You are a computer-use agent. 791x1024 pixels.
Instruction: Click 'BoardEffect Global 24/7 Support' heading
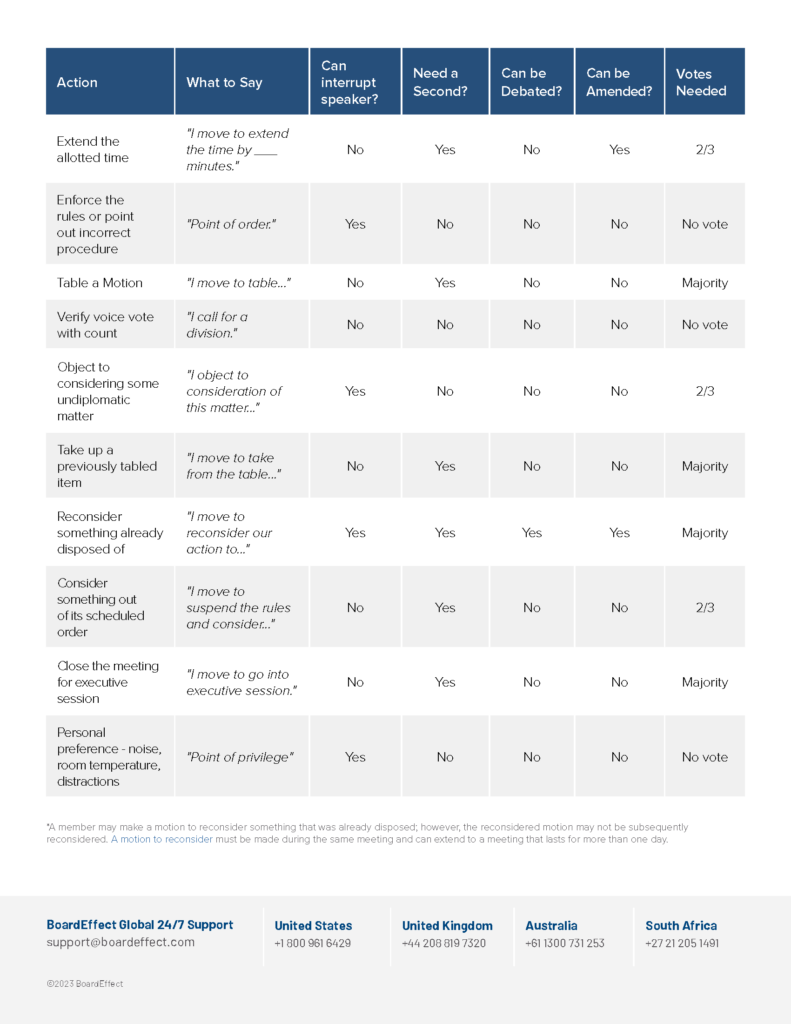point(140,925)
